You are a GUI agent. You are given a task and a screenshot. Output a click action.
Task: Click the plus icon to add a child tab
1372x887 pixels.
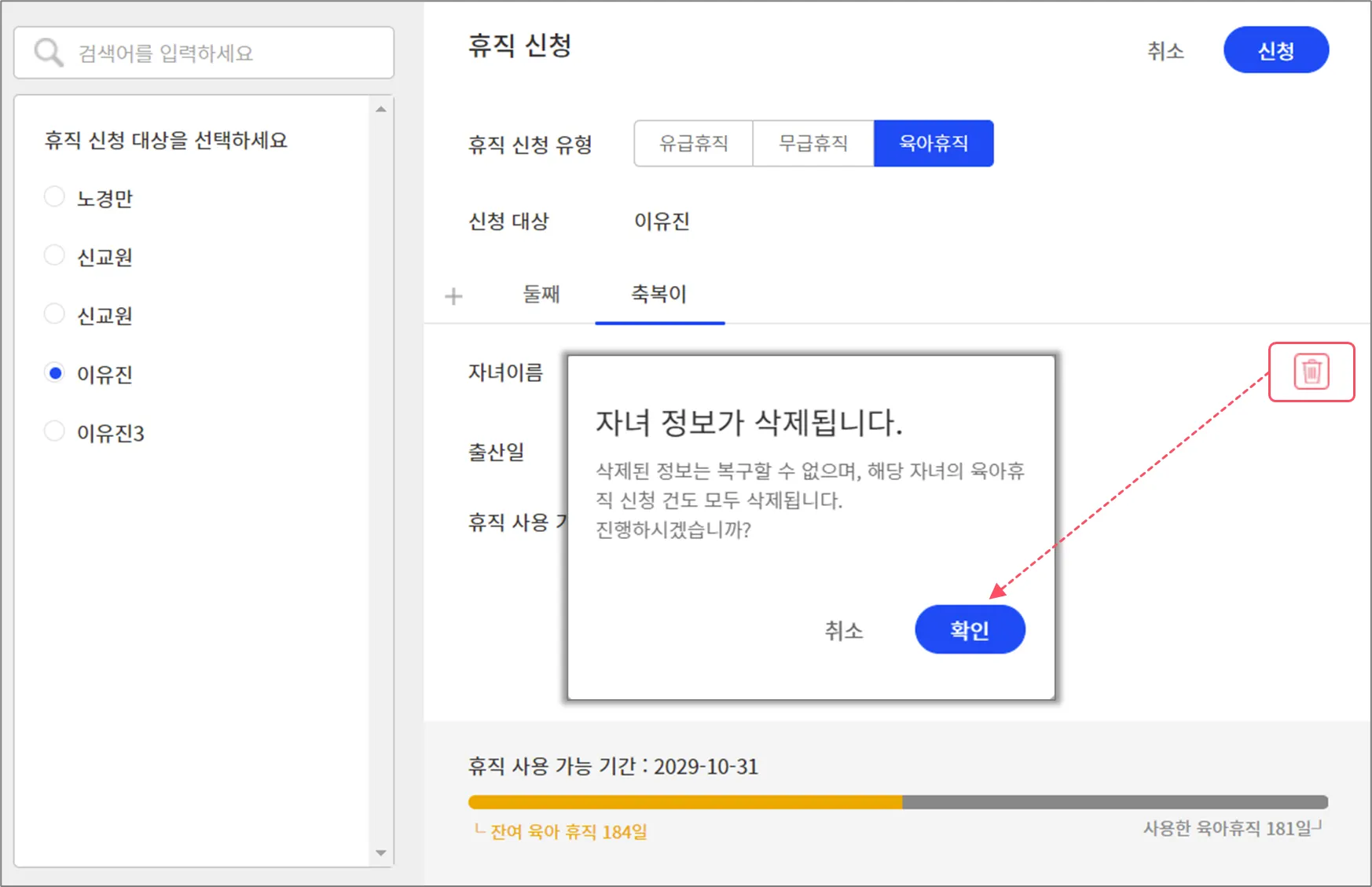(x=453, y=296)
